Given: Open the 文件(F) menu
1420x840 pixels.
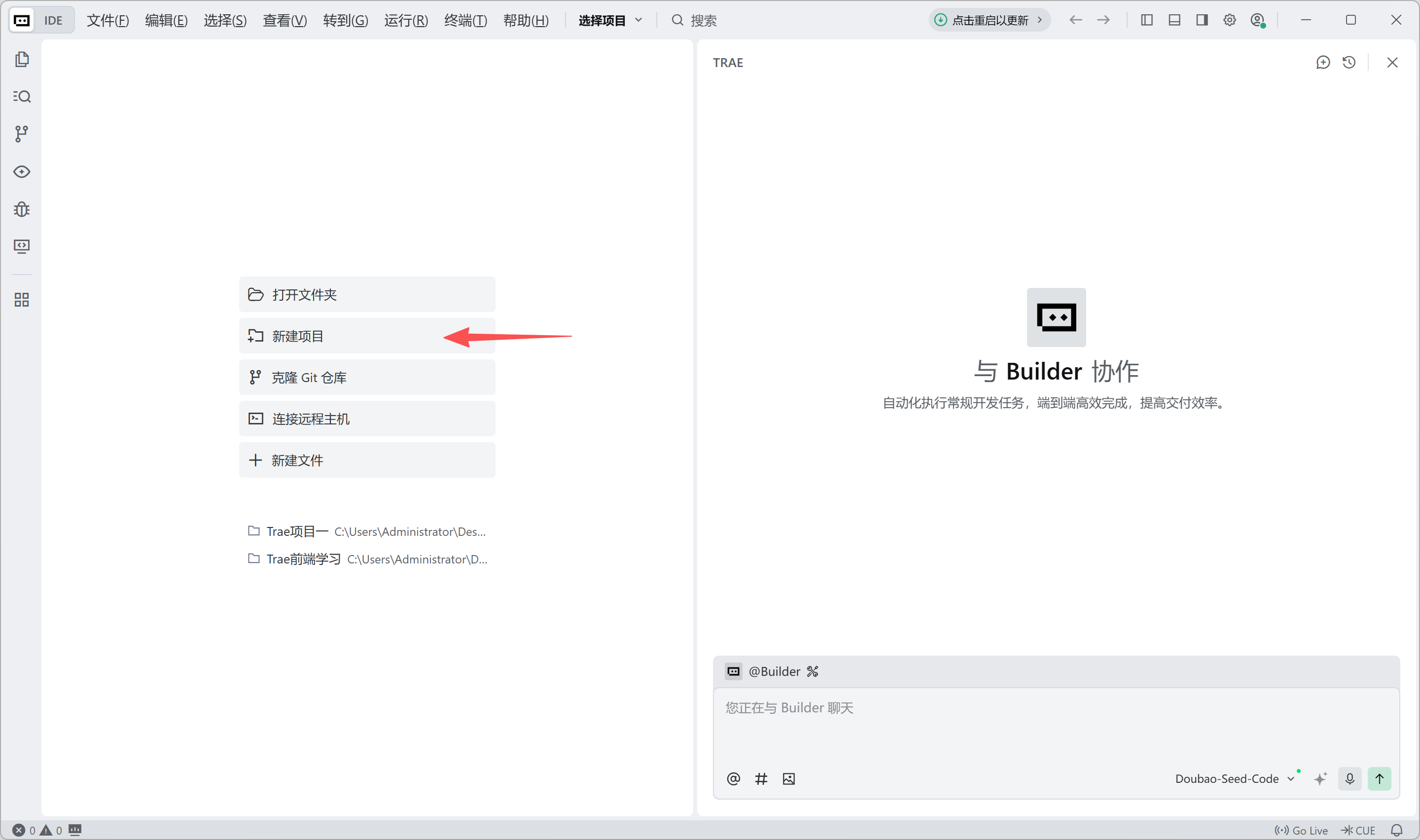Looking at the screenshot, I should [107, 20].
